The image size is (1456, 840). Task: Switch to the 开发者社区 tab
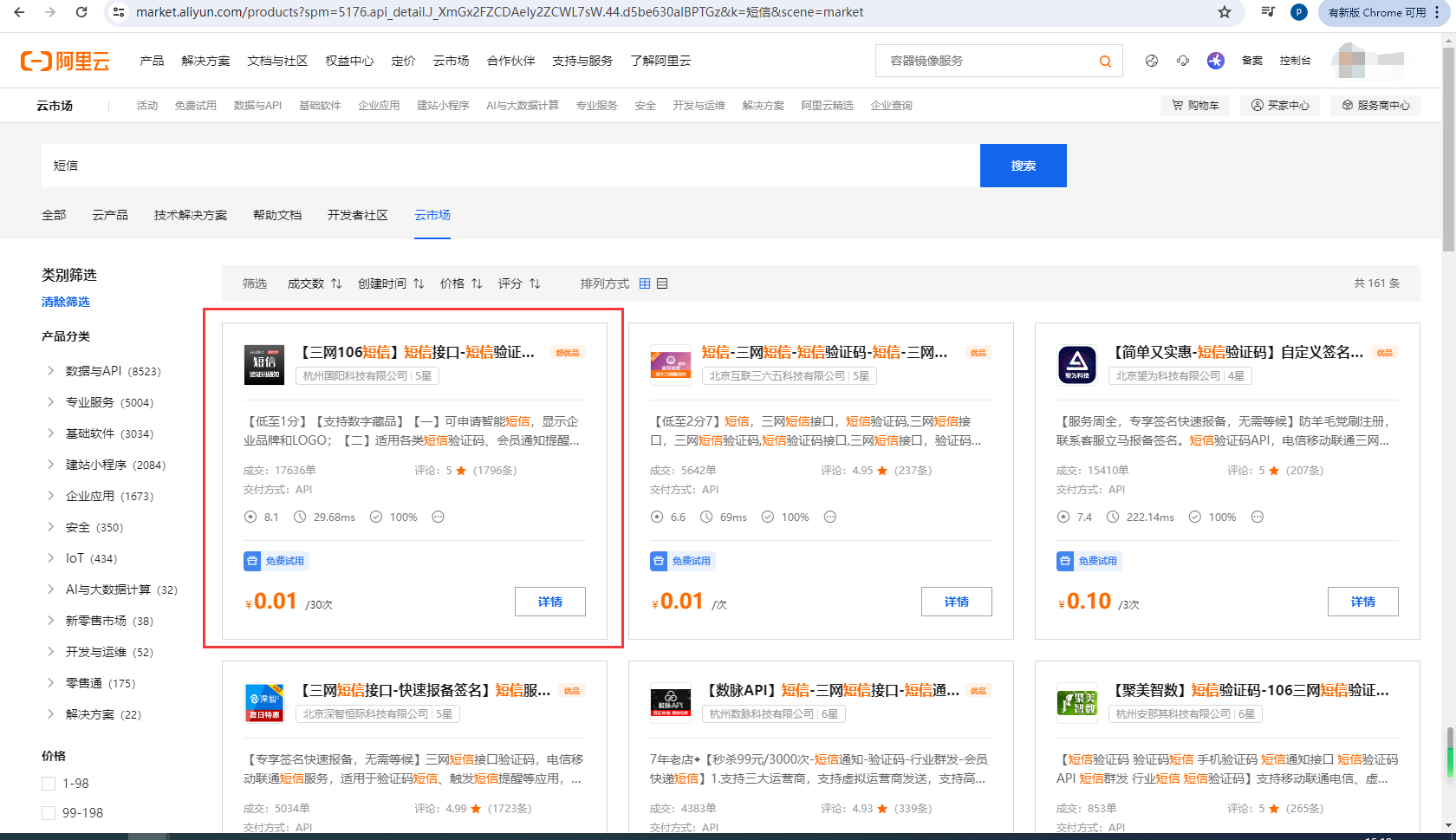click(358, 215)
